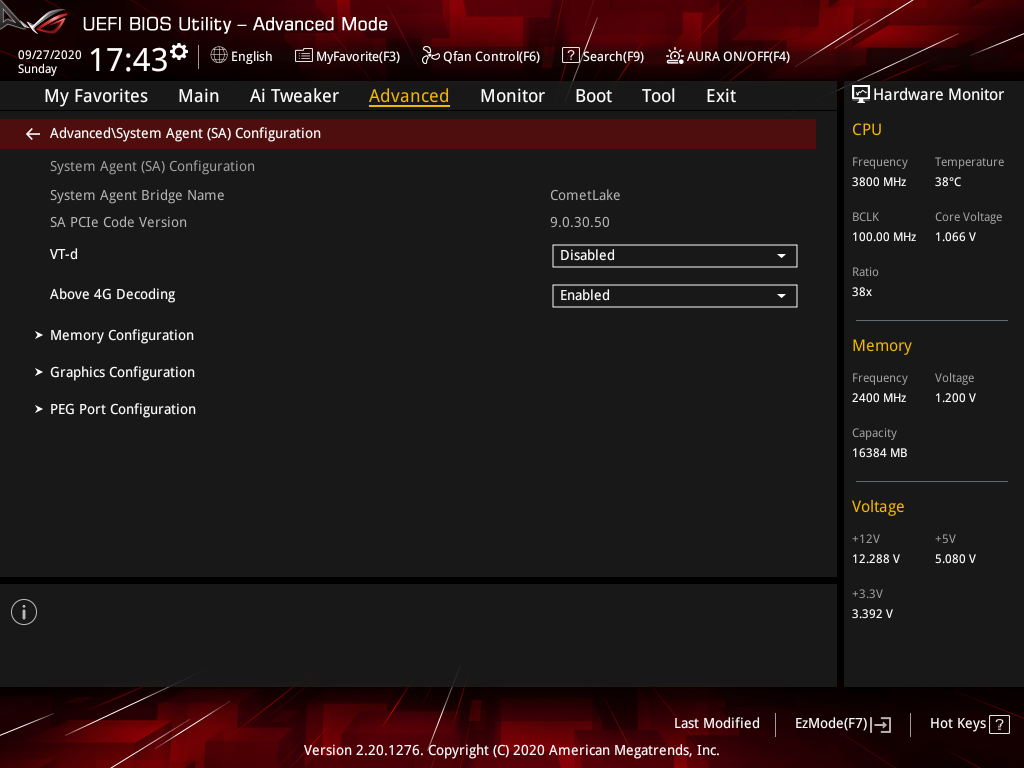Click the Hardware Monitor screen icon
1024x768 pixels.
861,95
